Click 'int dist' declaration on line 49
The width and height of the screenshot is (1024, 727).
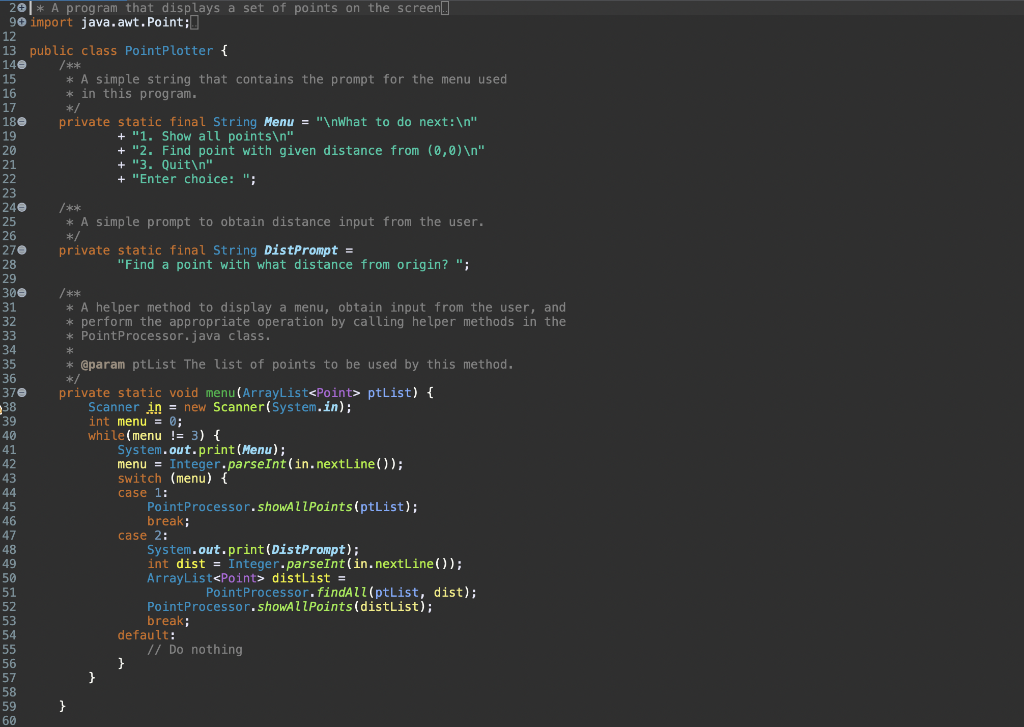pyautogui.click(x=176, y=564)
